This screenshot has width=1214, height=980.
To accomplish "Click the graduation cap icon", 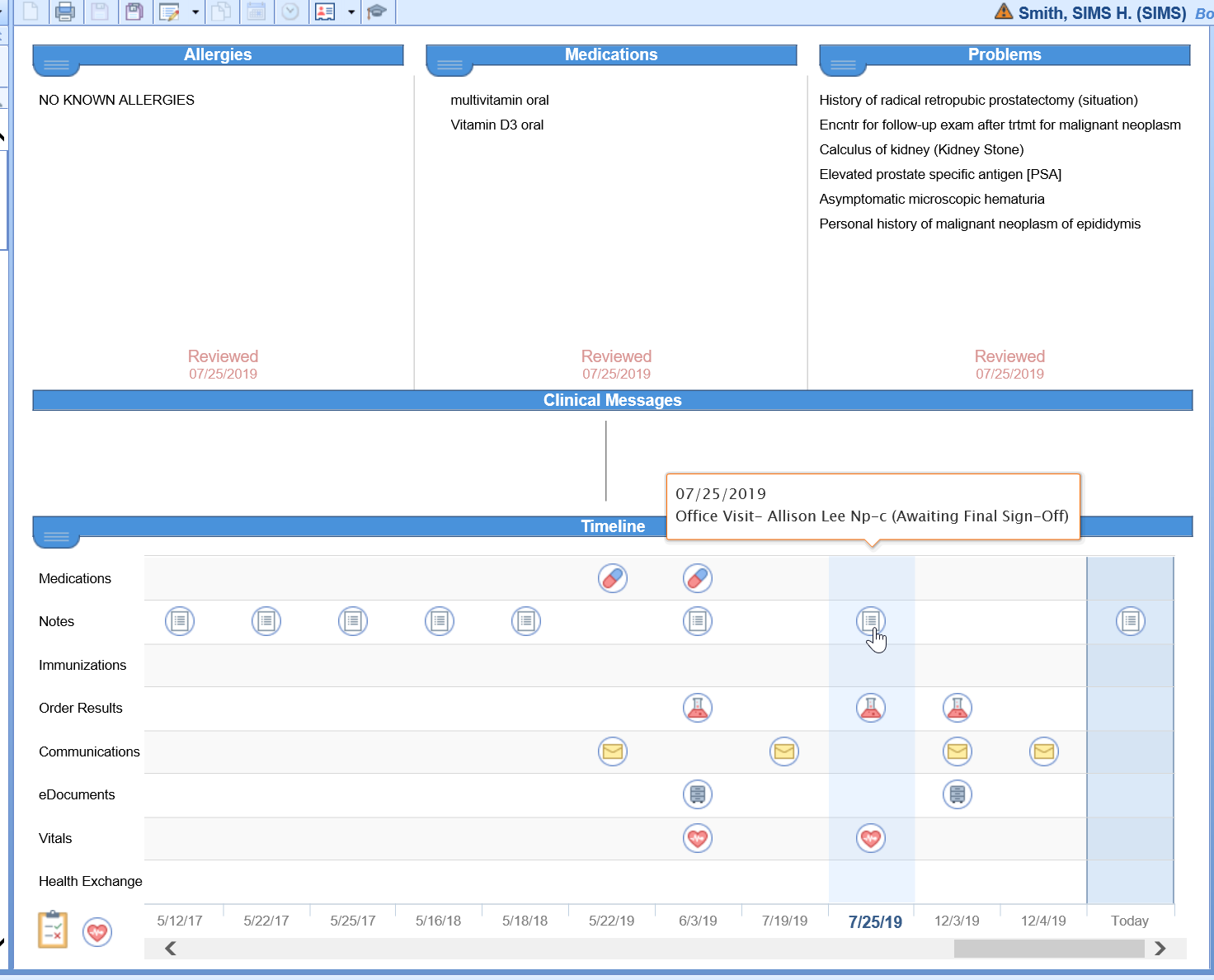I will pyautogui.click(x=377, y=12).
